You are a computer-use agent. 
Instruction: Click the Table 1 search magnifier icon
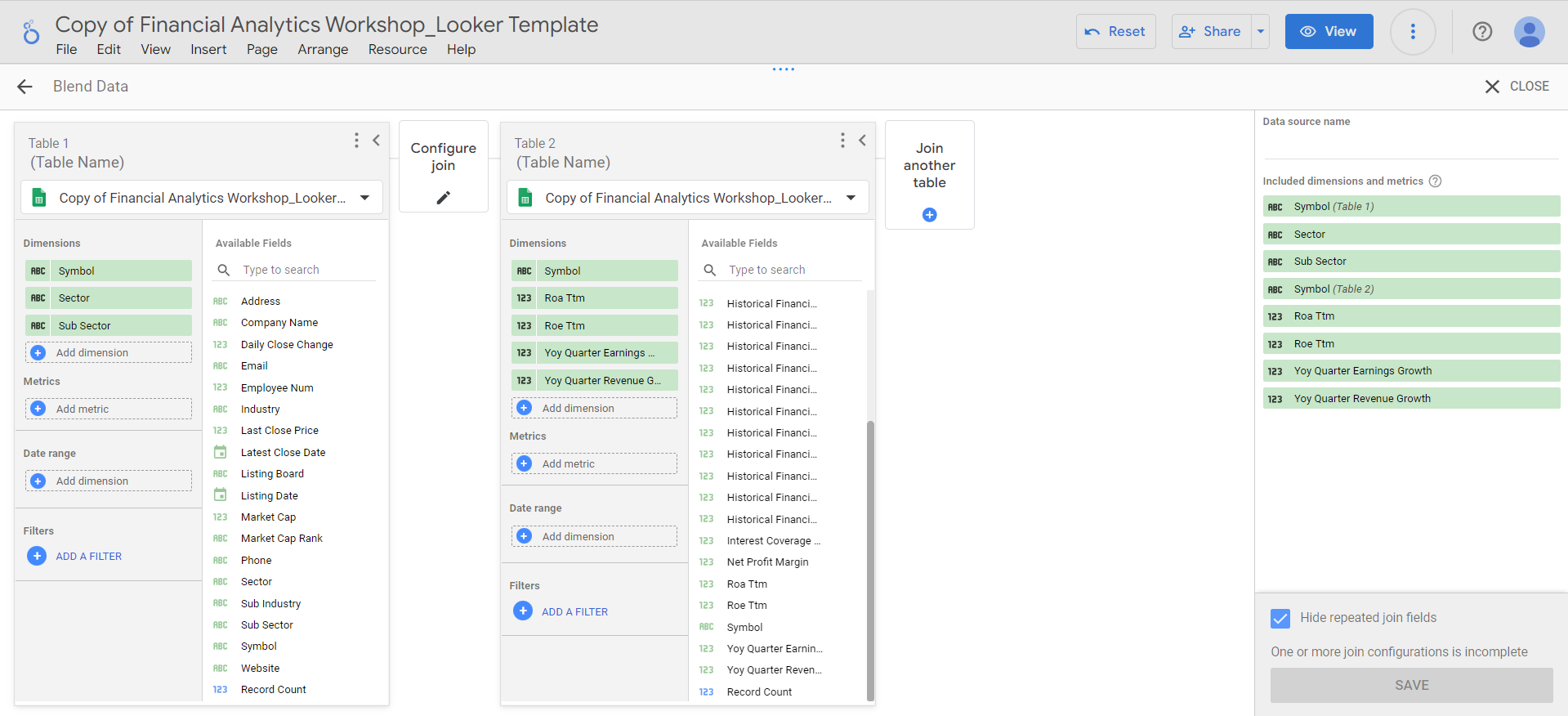(x=223, y=270)
